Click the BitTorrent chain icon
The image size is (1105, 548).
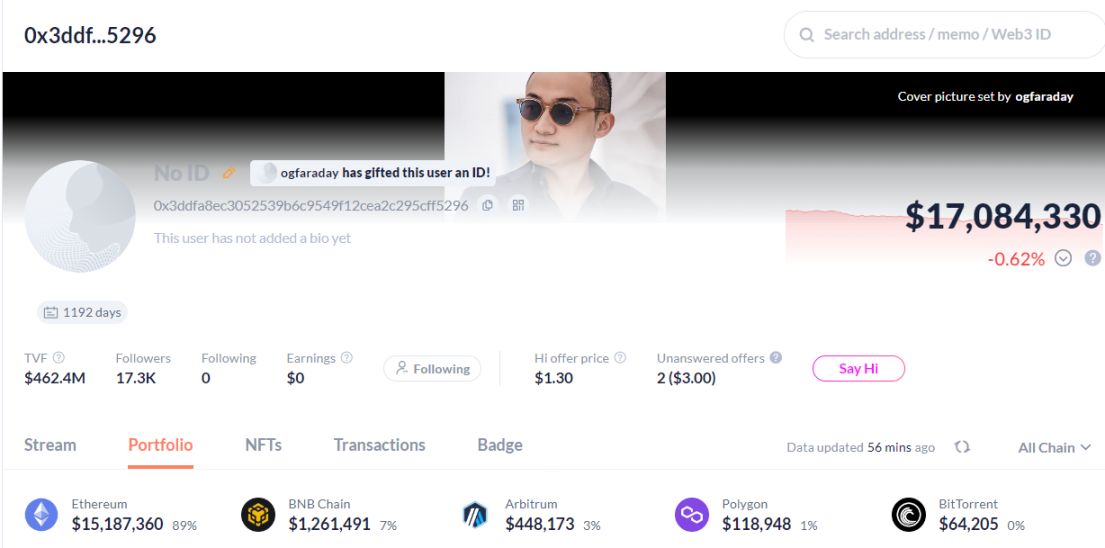click(x=909, y=515)
